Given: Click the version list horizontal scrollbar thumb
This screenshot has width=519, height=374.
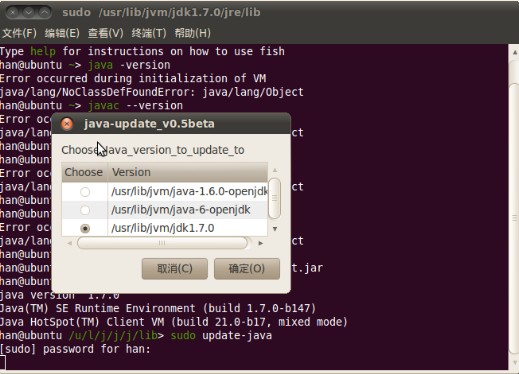Looking at the screenshot, I should click(162, 243).
